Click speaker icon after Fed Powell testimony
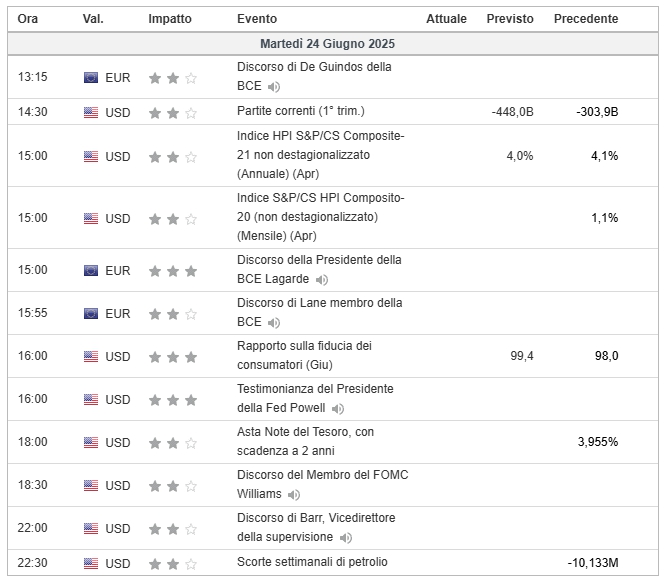 click(338, 409)
